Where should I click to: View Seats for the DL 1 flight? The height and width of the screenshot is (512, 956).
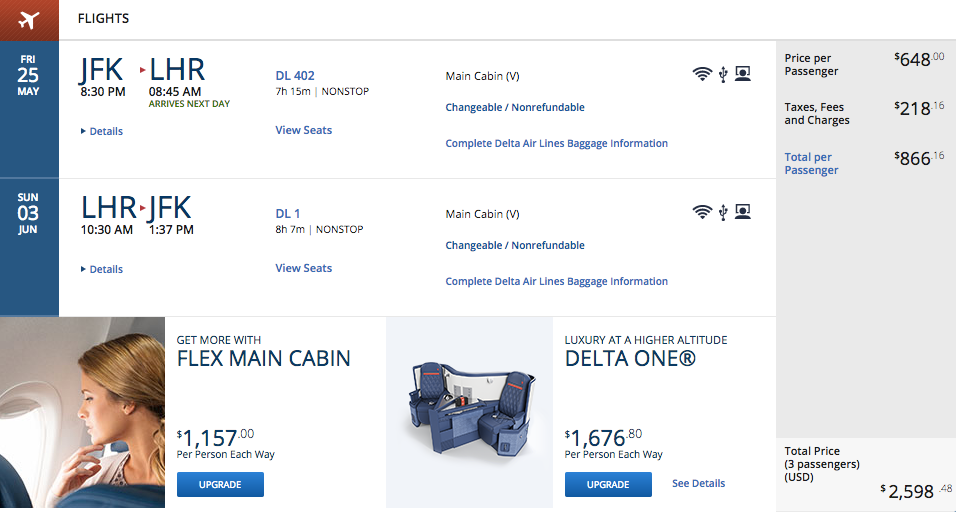(304, 268)
